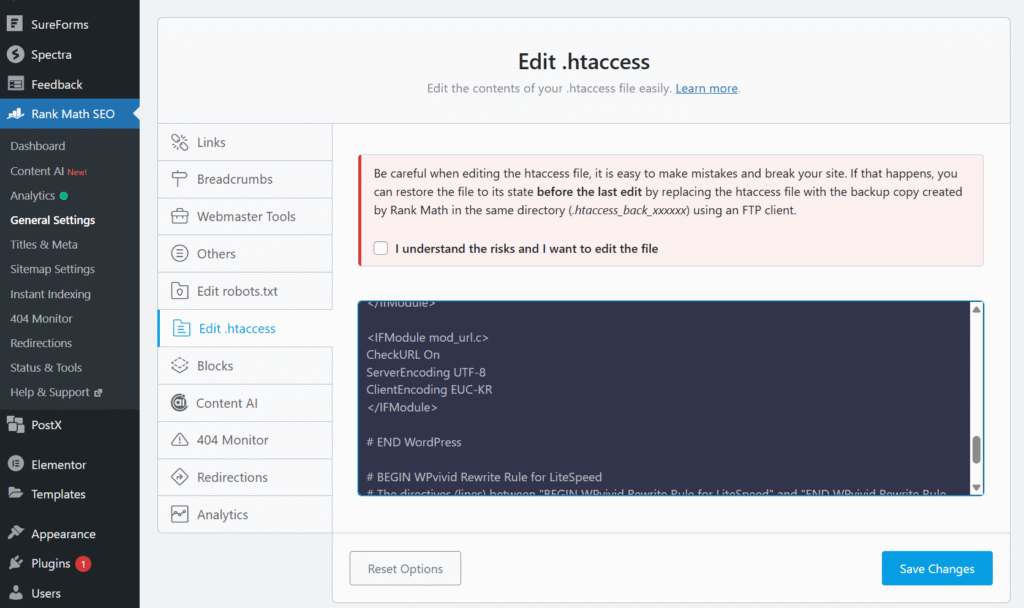The image size is (1024, 608).
Task: Click the Users person icon
Action: point(16,592)
